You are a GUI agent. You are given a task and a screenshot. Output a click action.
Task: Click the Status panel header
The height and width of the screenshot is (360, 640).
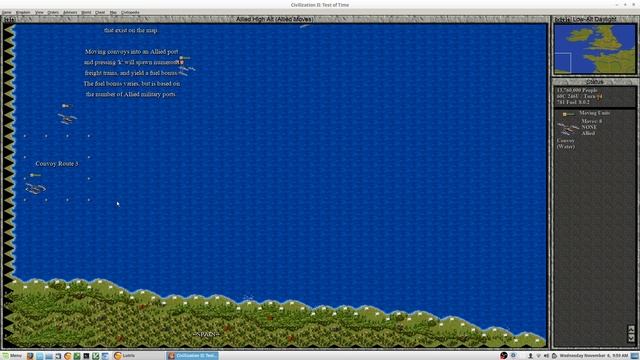(x=595, y=82)
